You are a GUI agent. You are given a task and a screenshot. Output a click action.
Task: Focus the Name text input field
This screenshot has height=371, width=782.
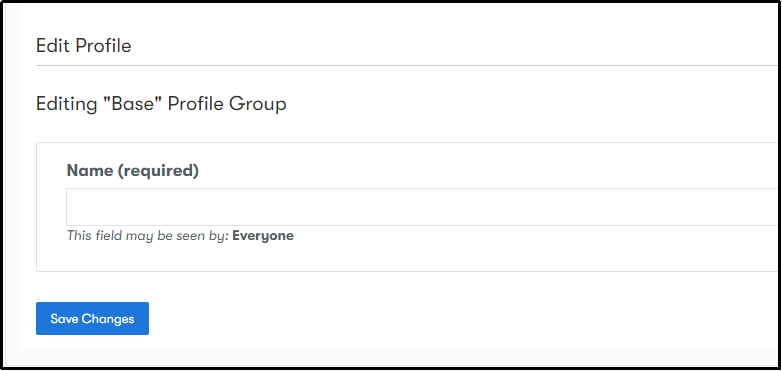click(422, 207)
